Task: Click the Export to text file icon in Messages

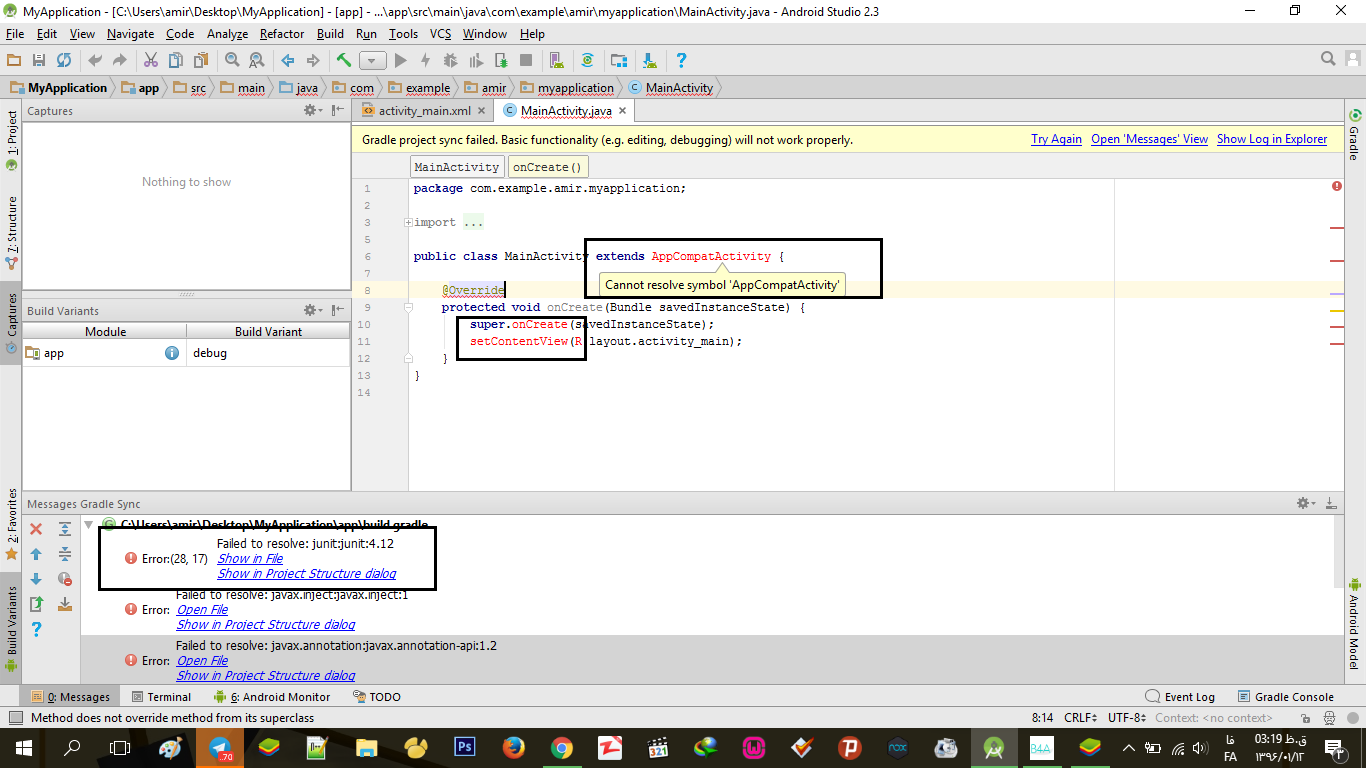Action: 36,604
